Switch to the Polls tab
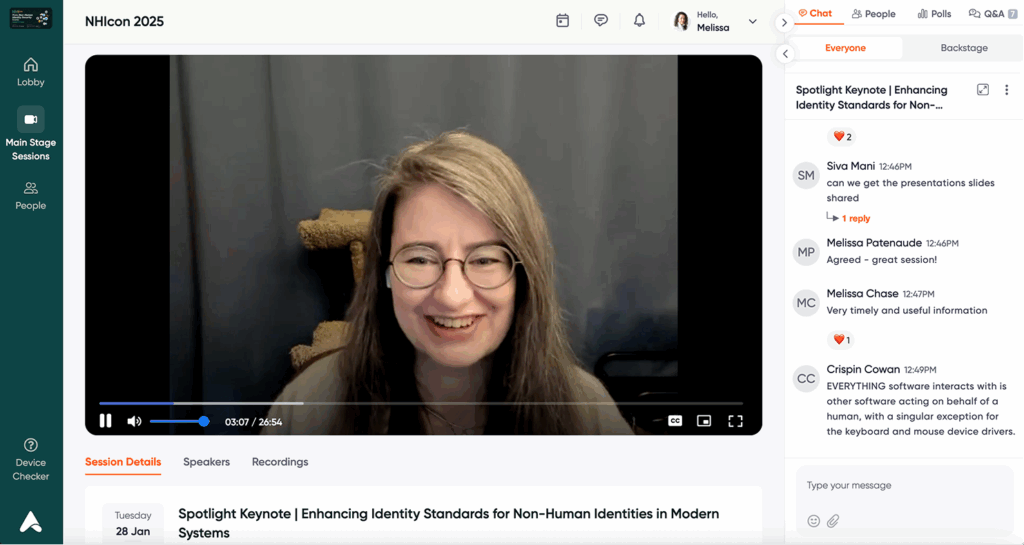The height and width of the screenshot is (545, 1024). pyautogui.click(x=933, y=14)
